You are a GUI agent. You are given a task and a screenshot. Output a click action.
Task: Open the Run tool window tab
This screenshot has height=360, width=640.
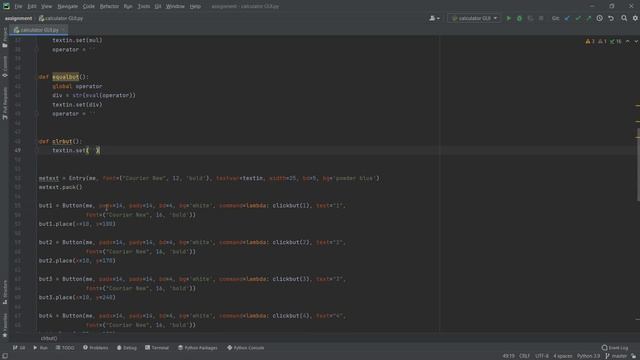tap(40, 348)
